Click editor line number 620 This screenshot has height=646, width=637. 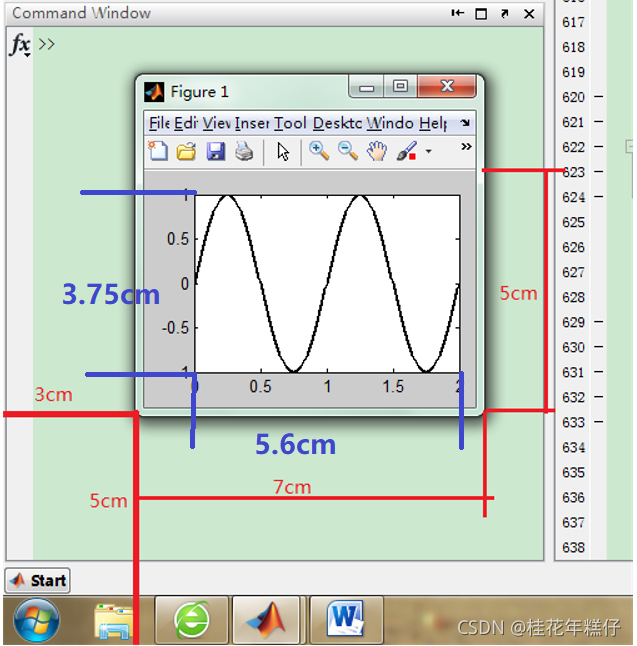pyautogui.click(x=574, y=97)
